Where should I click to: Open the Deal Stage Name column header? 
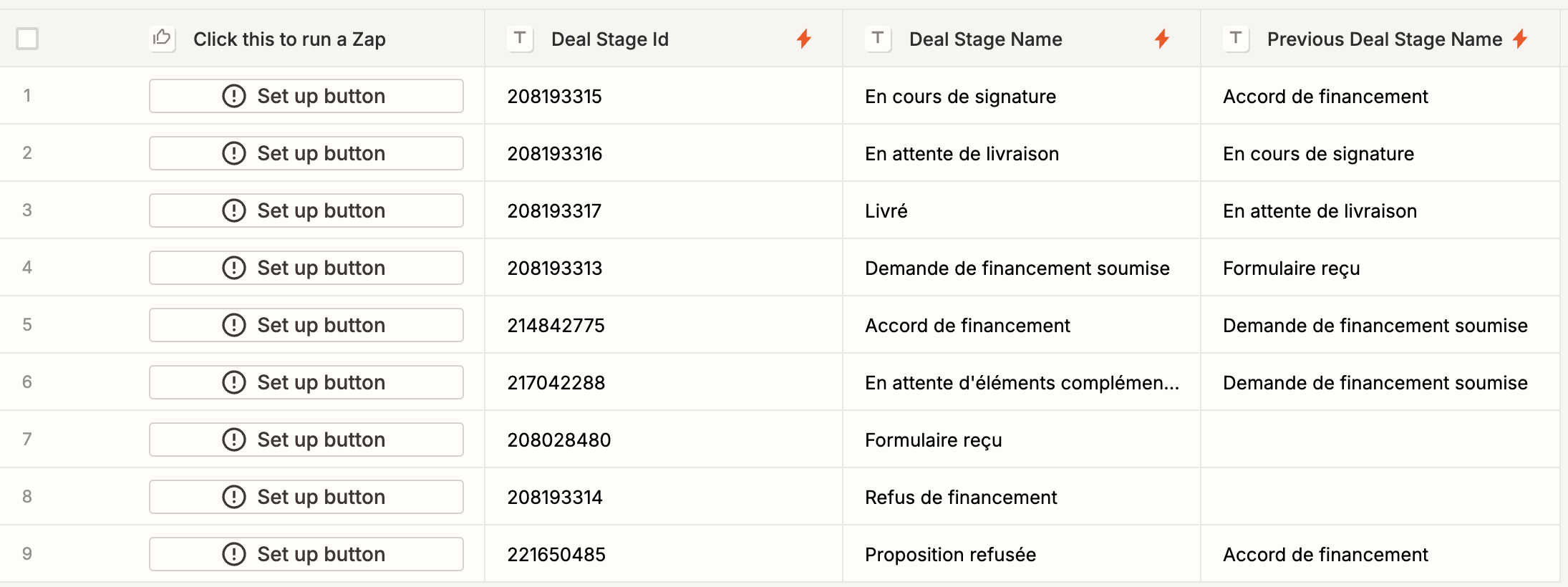click(985, 39)
